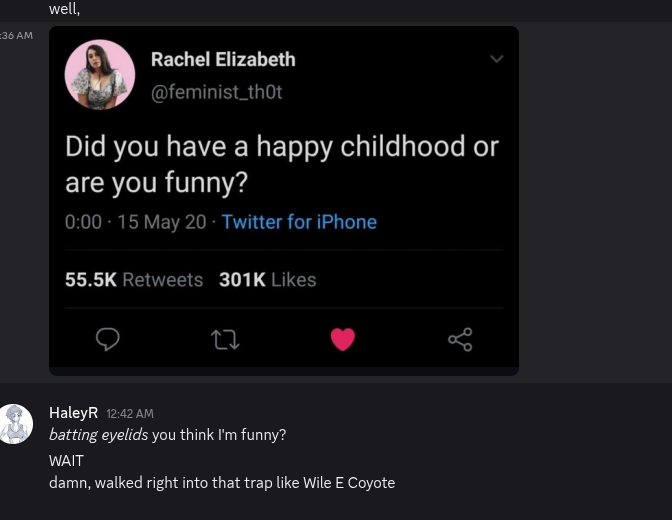Open HaleyR's avatar
Screen dimensions: 672x520
[x=16, y=424]
